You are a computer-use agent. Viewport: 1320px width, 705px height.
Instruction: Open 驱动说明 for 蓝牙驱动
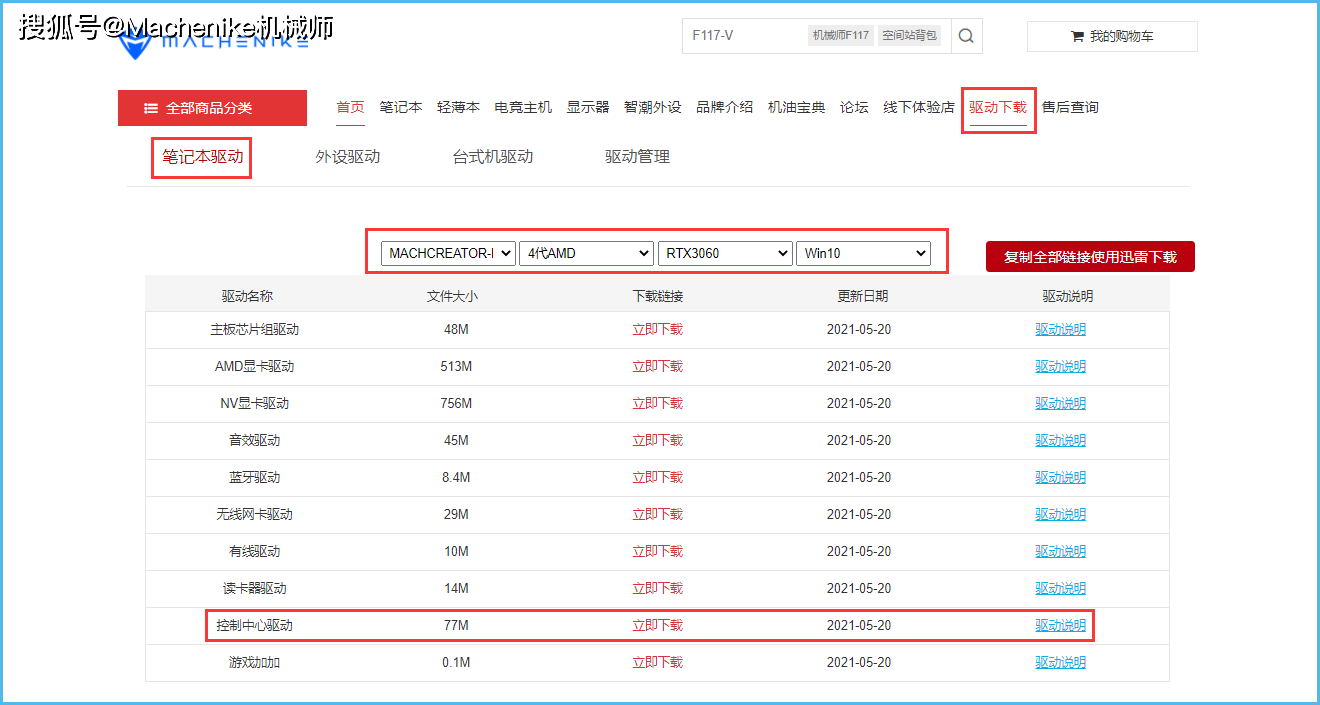pyautogui.click(x=1060, y=477)
